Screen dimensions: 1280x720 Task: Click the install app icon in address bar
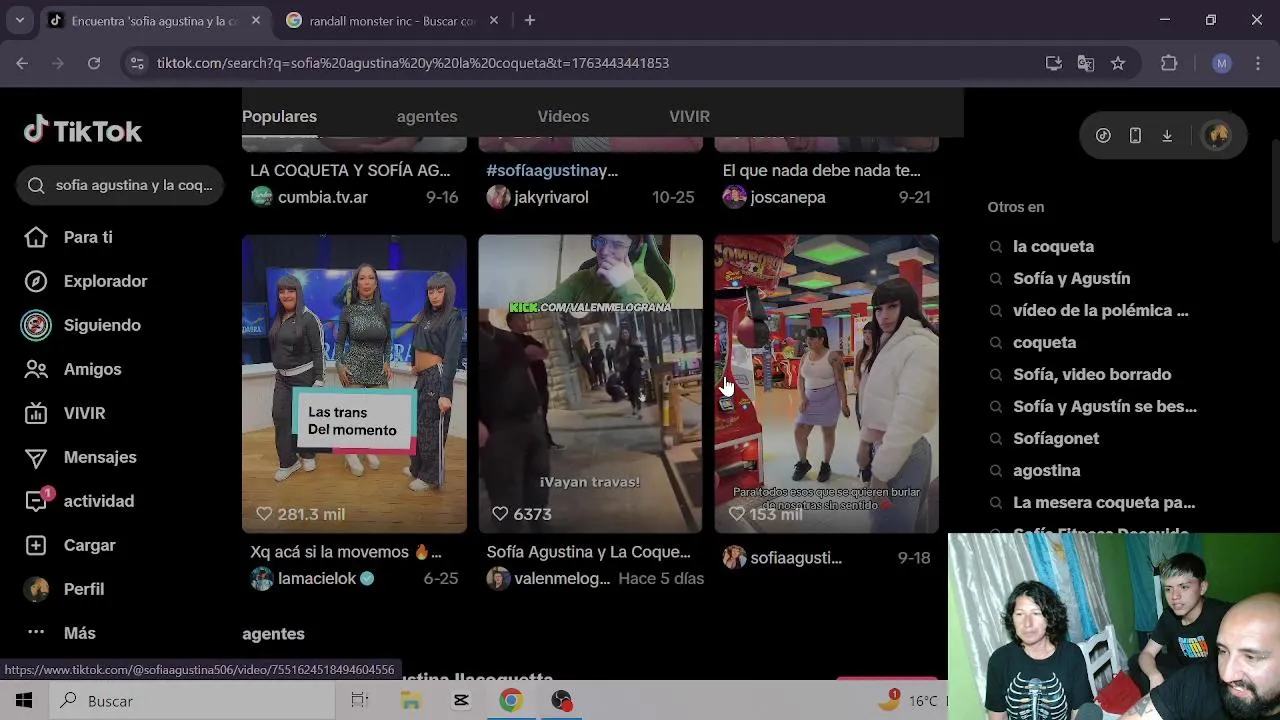(1054, 63)
